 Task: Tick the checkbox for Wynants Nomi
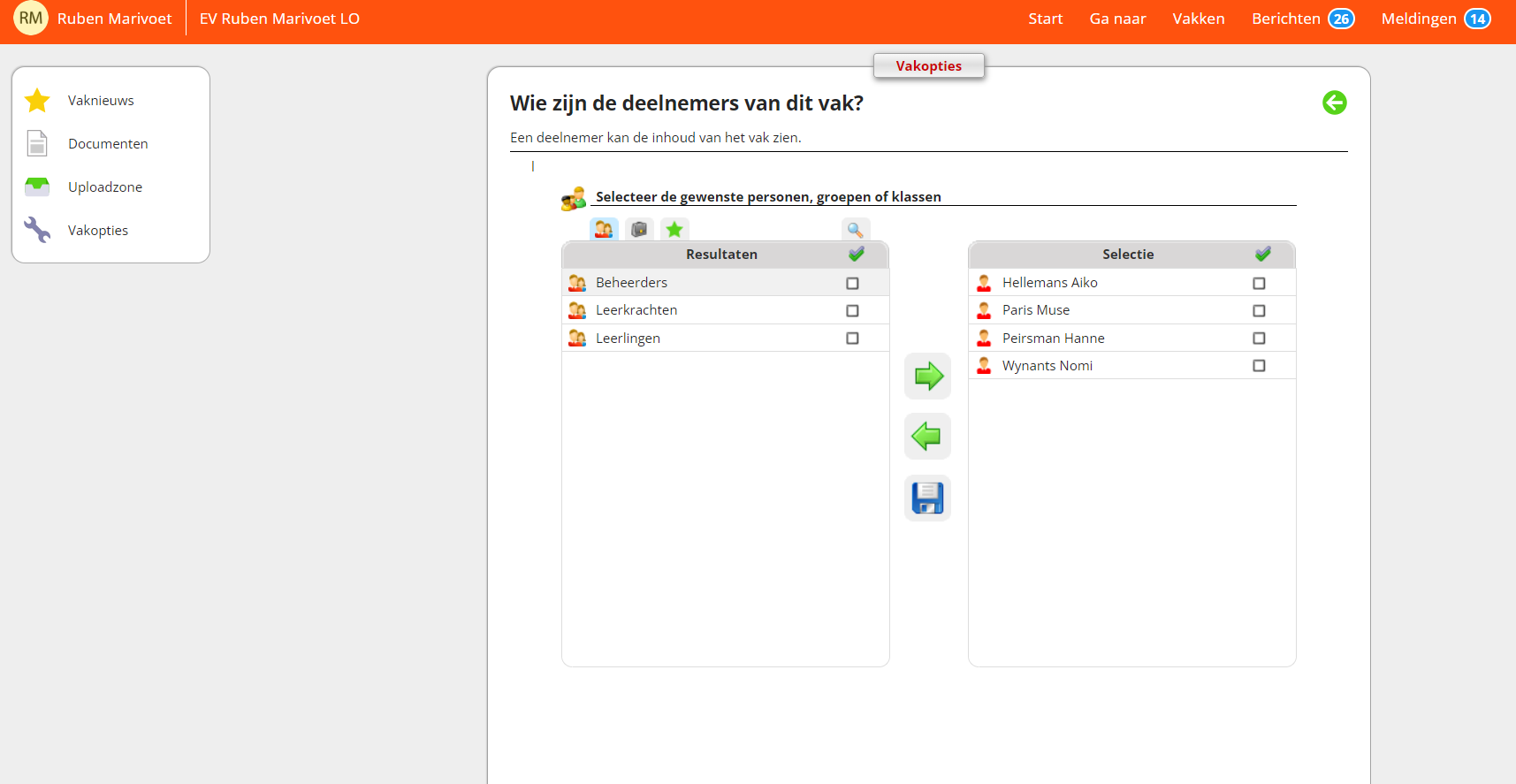click(1259, 366)
